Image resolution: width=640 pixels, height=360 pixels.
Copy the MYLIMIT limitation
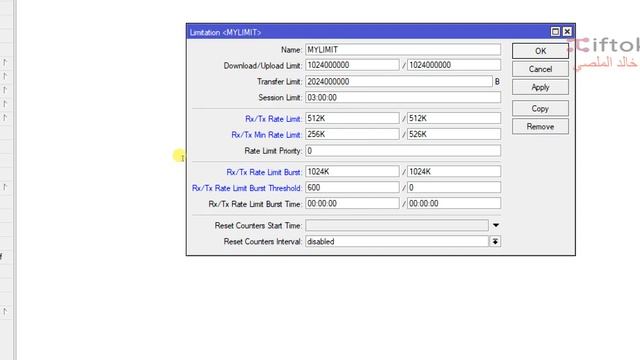540,109
